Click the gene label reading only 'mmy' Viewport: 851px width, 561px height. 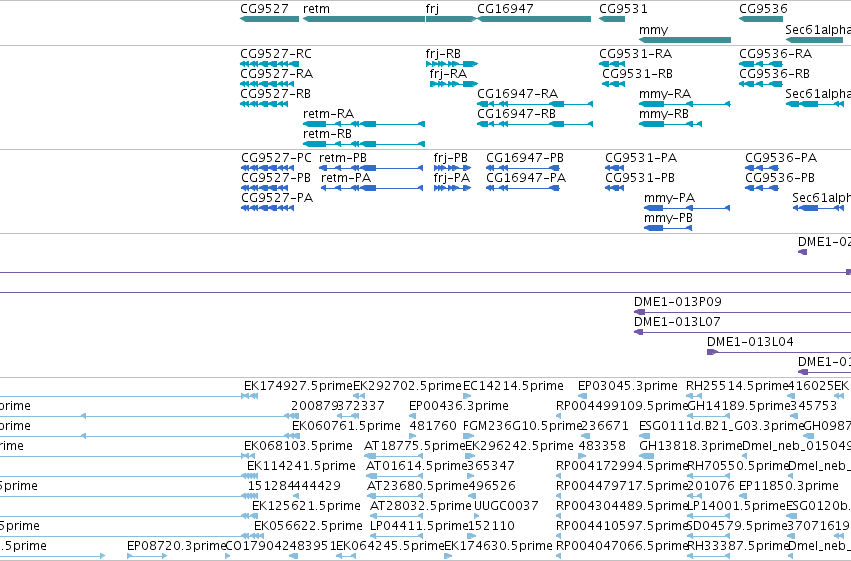(x=653, y=30)
